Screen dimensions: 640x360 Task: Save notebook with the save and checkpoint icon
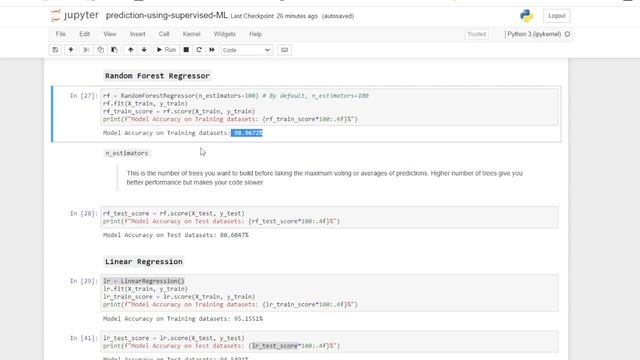tap(55, 50)
